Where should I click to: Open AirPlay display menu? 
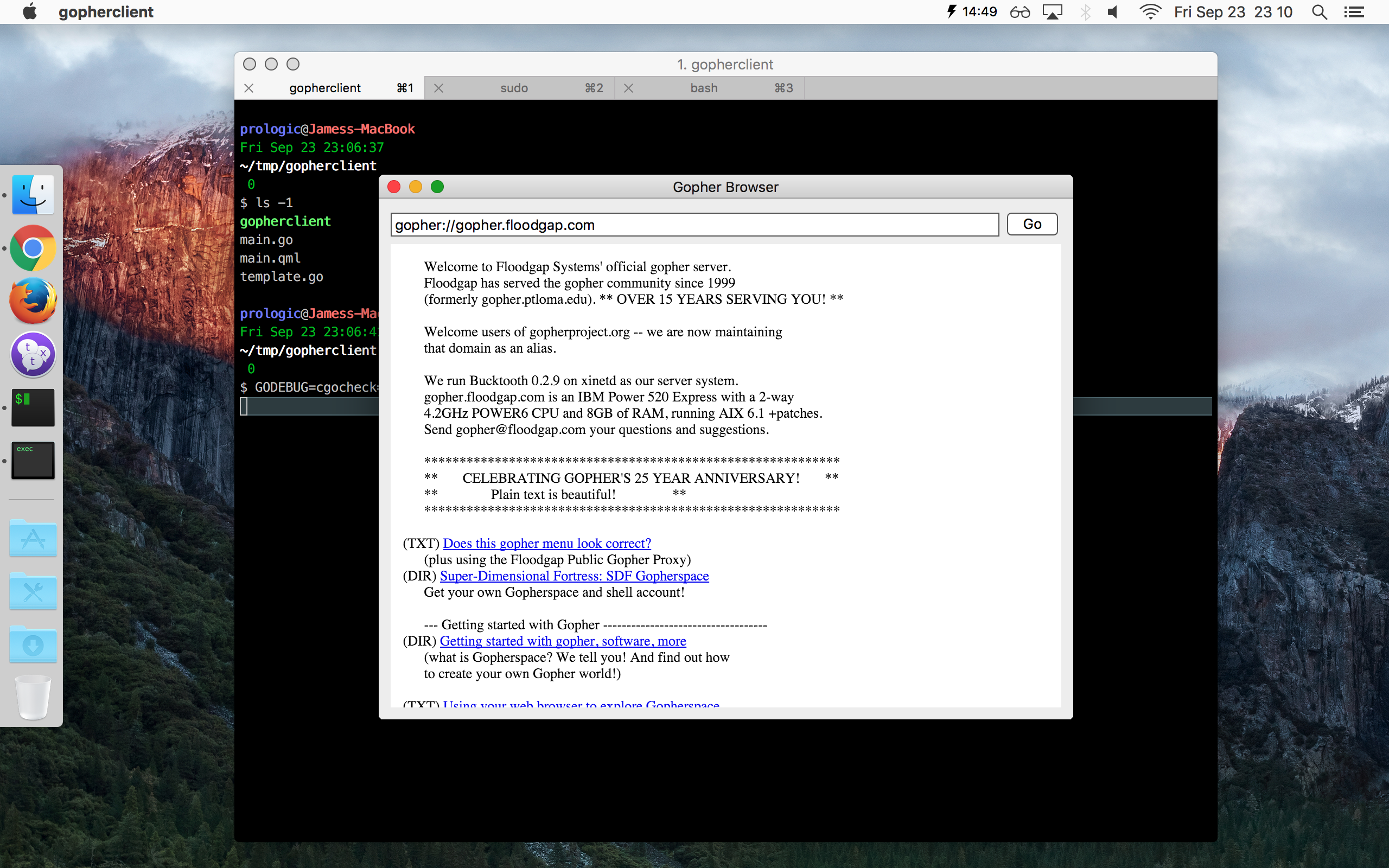click(1052, 12)
